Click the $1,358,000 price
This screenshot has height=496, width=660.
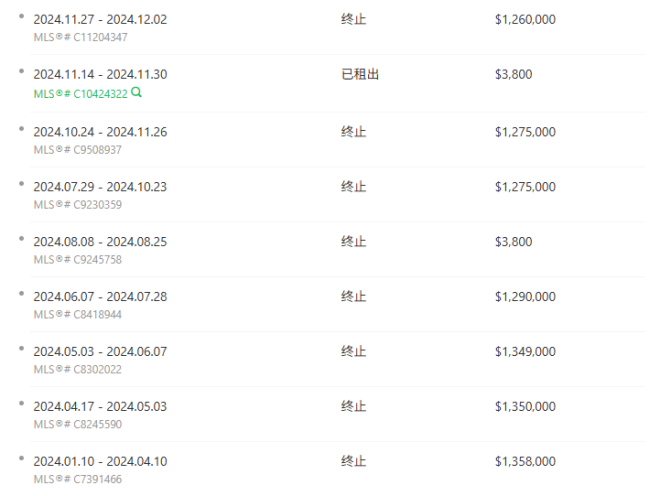525,462
